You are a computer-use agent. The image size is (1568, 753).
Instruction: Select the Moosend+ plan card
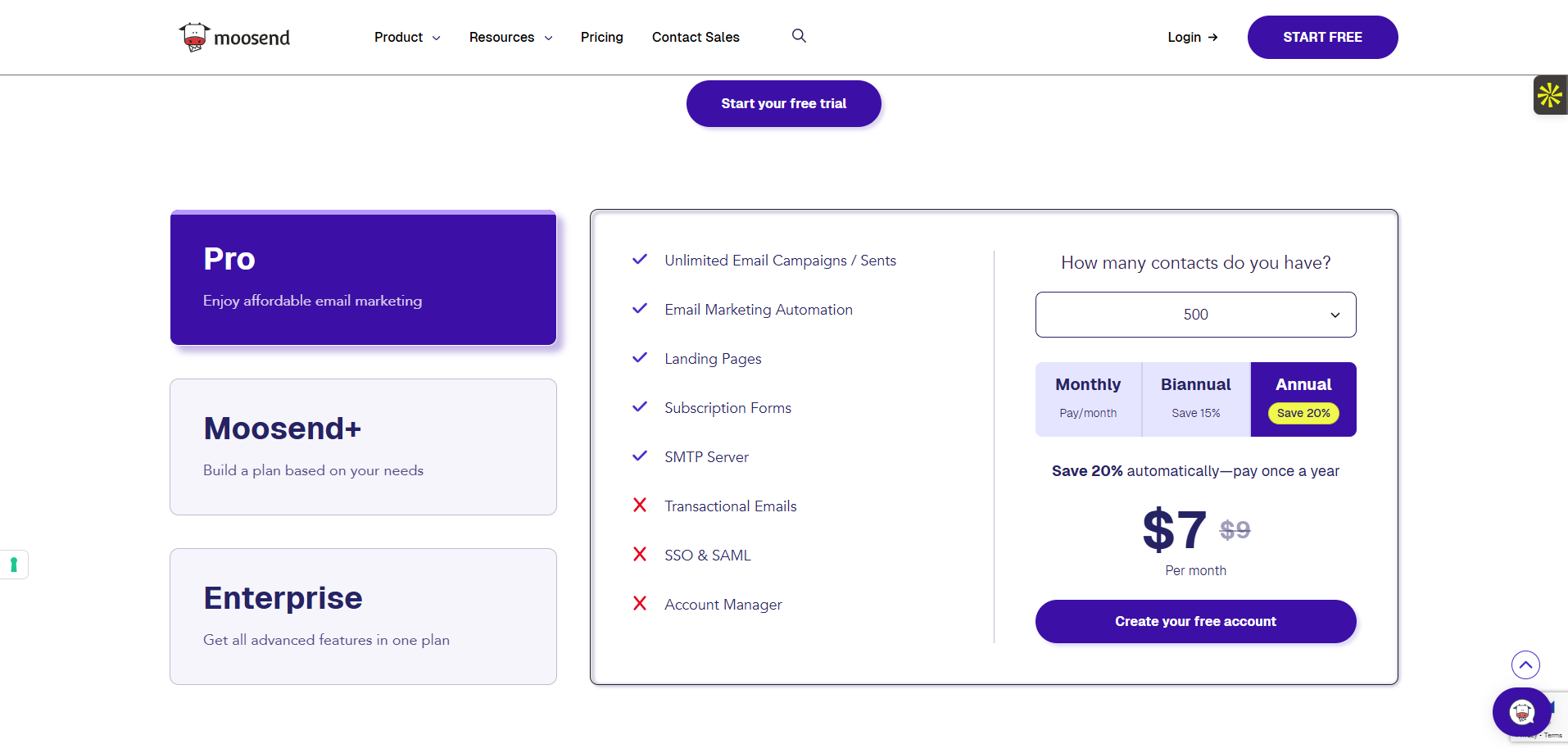coord(363,447)
